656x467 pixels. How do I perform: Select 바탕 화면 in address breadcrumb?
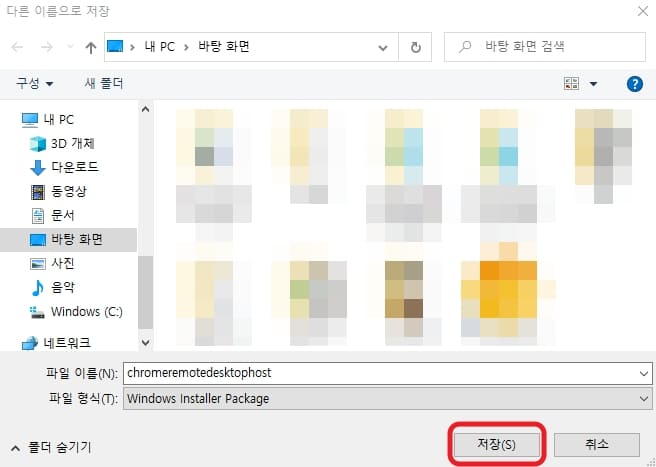point(223,46)
